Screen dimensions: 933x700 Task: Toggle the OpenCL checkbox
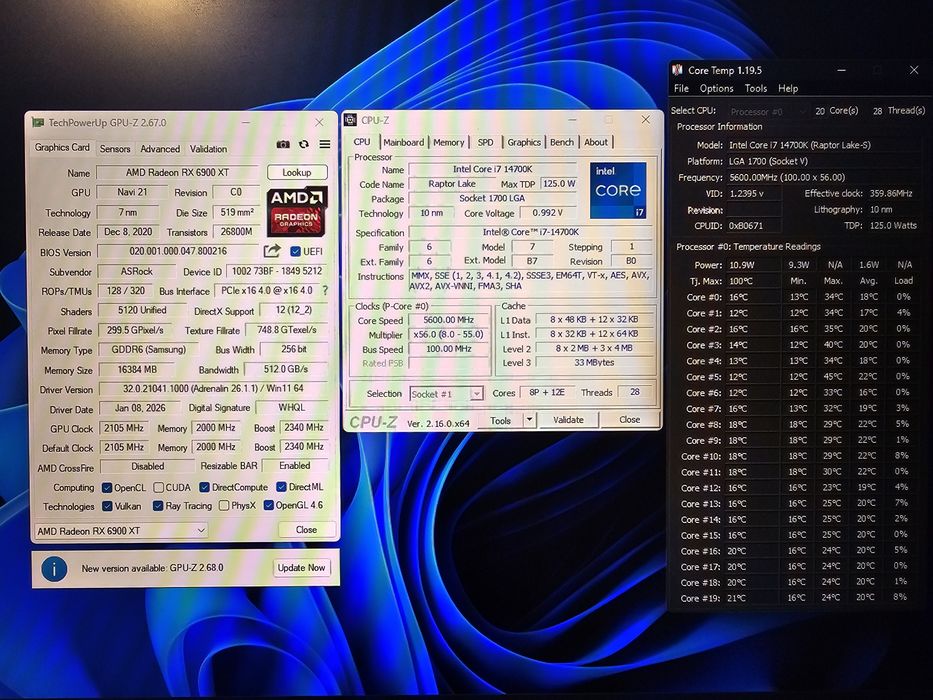(x=107, y=488)
